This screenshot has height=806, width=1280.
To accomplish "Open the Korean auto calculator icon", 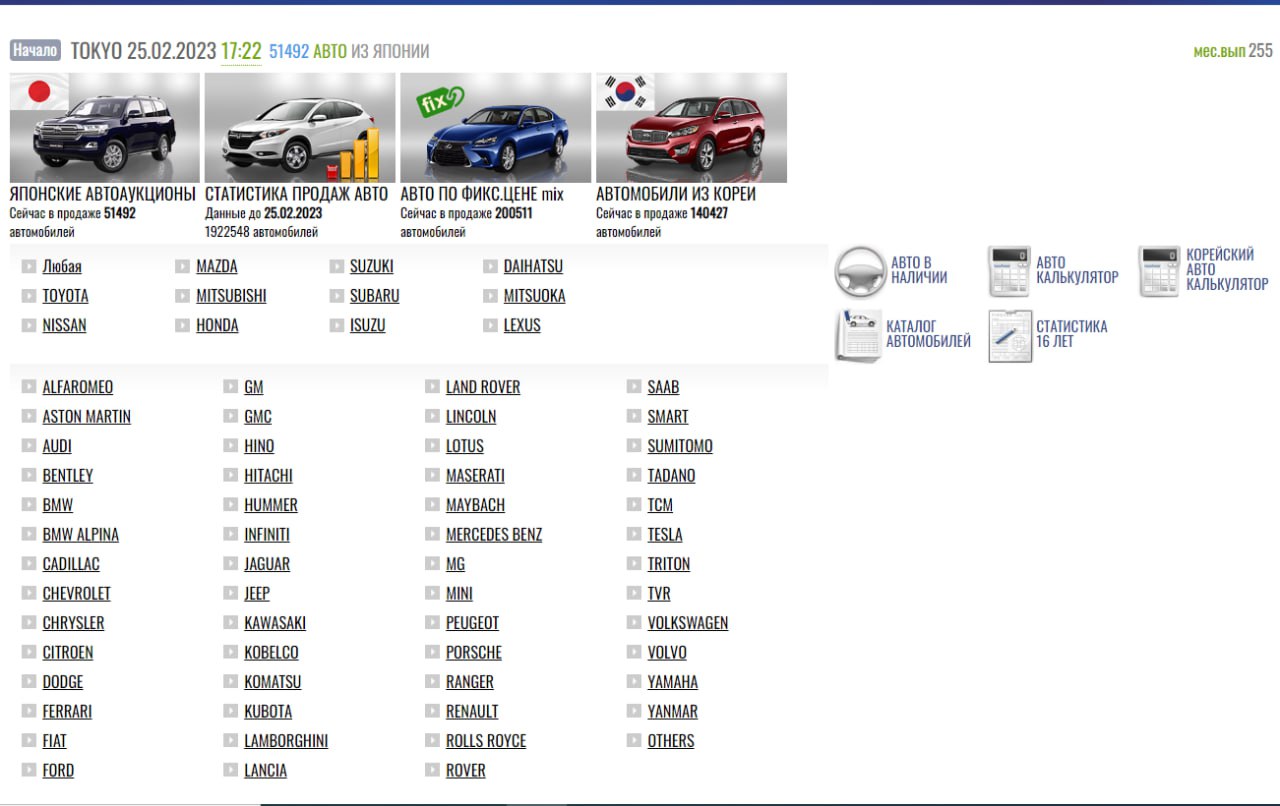I will point(1160,271).
